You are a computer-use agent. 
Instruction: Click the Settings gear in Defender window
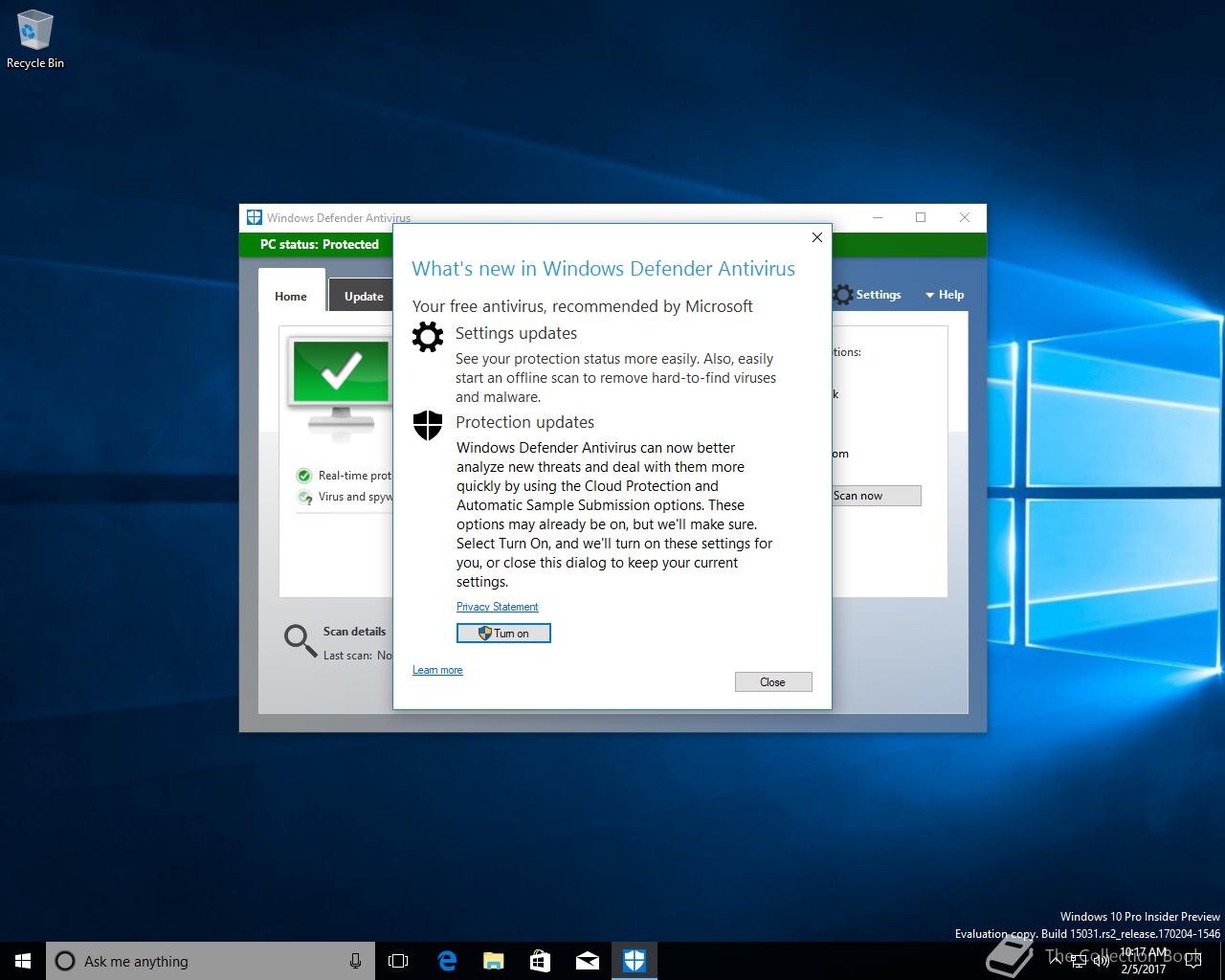click(x=843, y=295)
